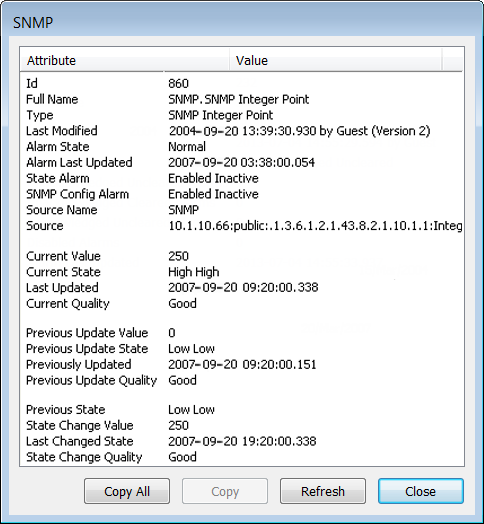Viewport: 484px width, 524px height.
Task: Select the Previous Update Value row
Action: click(241, 333)
